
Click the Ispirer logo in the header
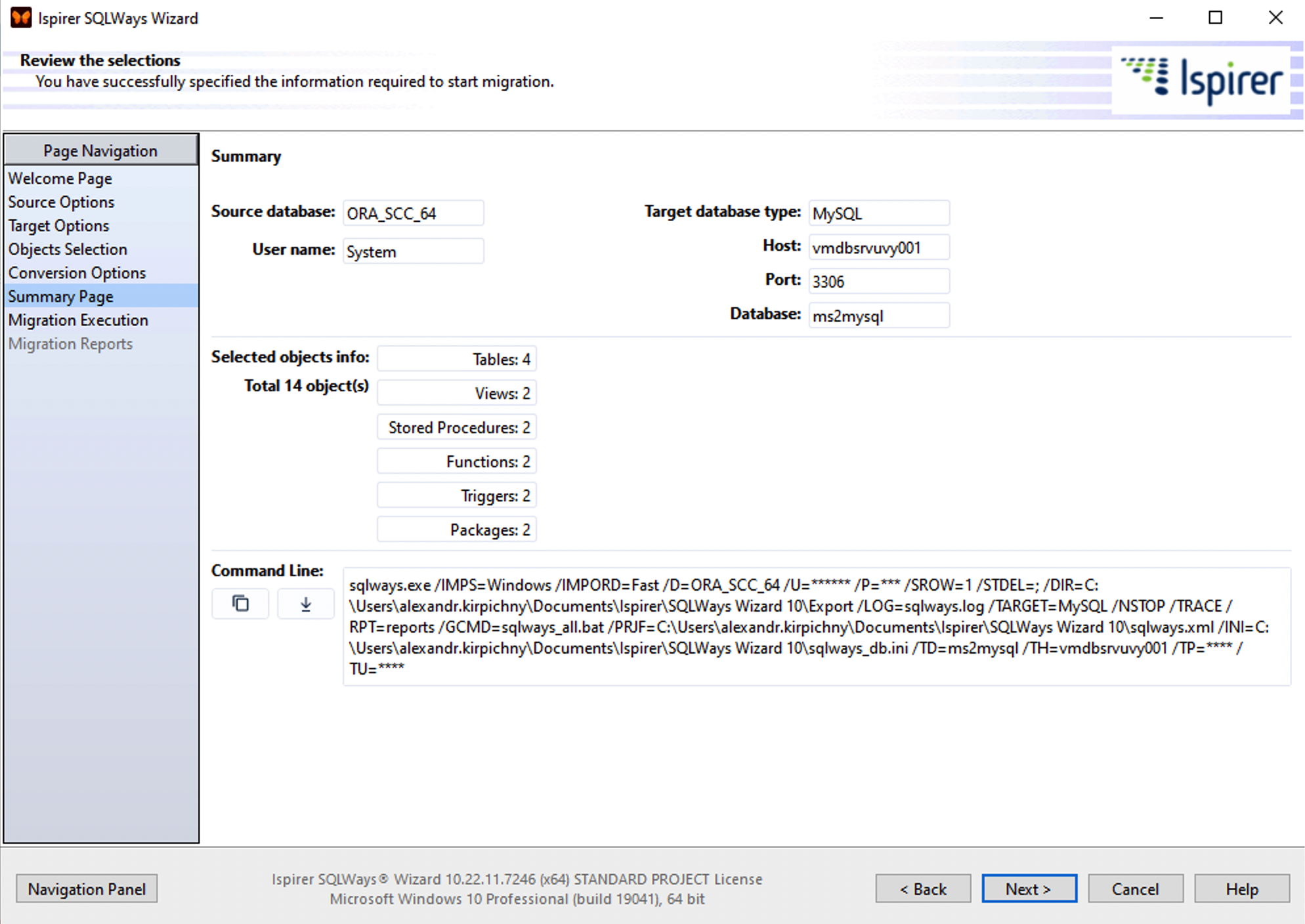pyautogui.click(x=1203, y=80)
